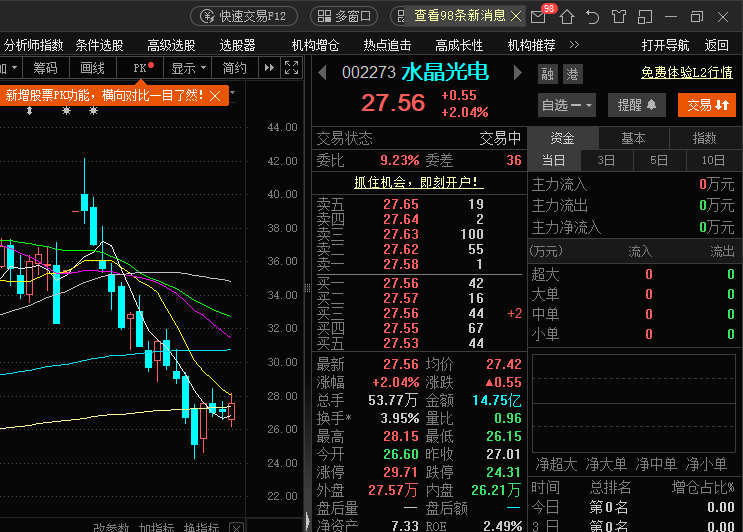Viewport: 743px width, 532px height.
Task: Open 条件选股 menu item
Action: click(100, 45)
